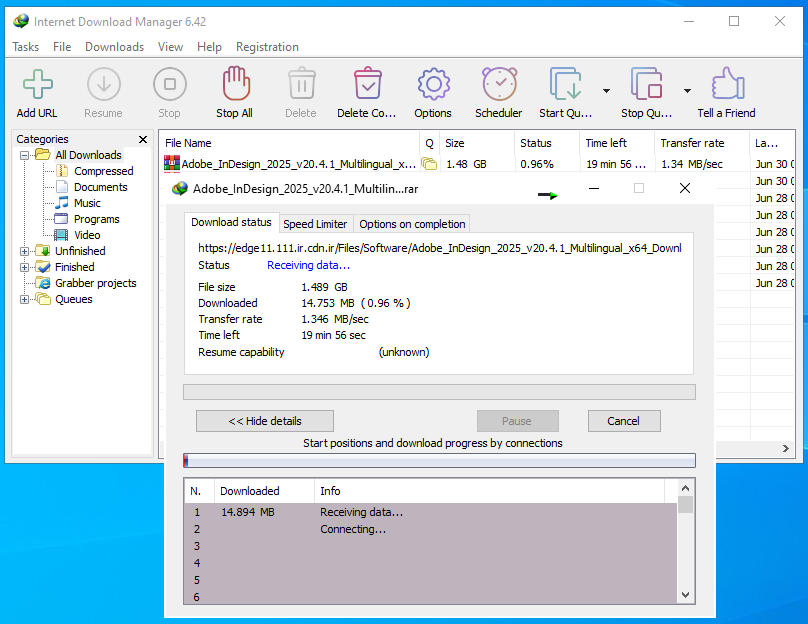Select Grabber projects in the tree
Viewport: 808px width, 624px height.
tap(96, 283)
